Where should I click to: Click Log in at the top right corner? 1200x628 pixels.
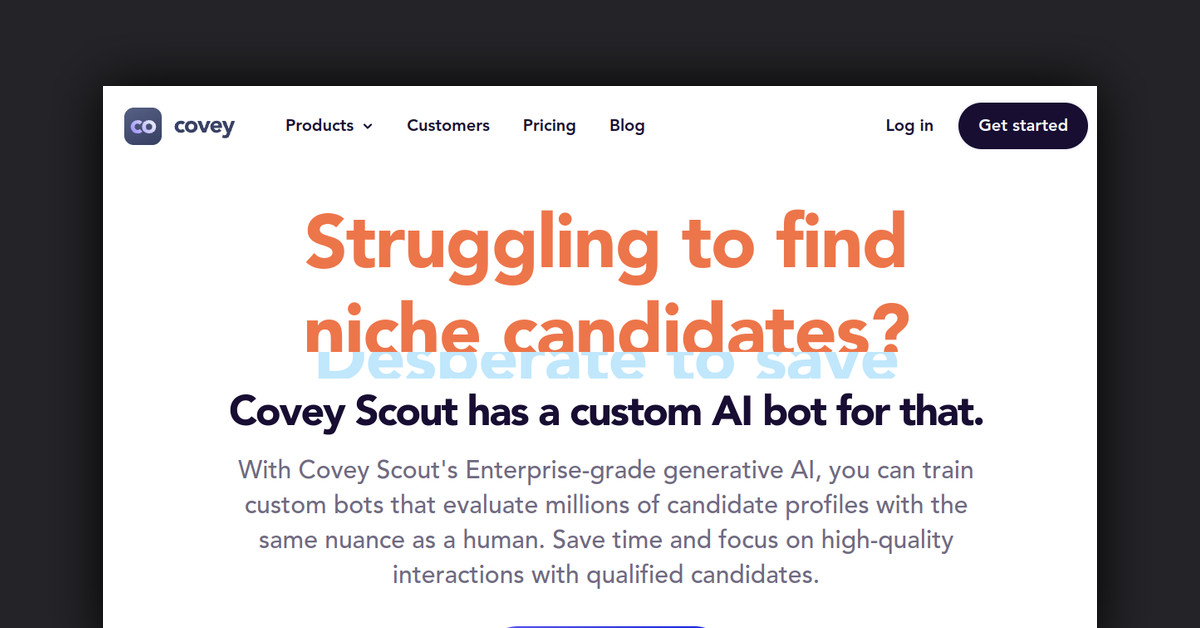(x=909, y=125)
